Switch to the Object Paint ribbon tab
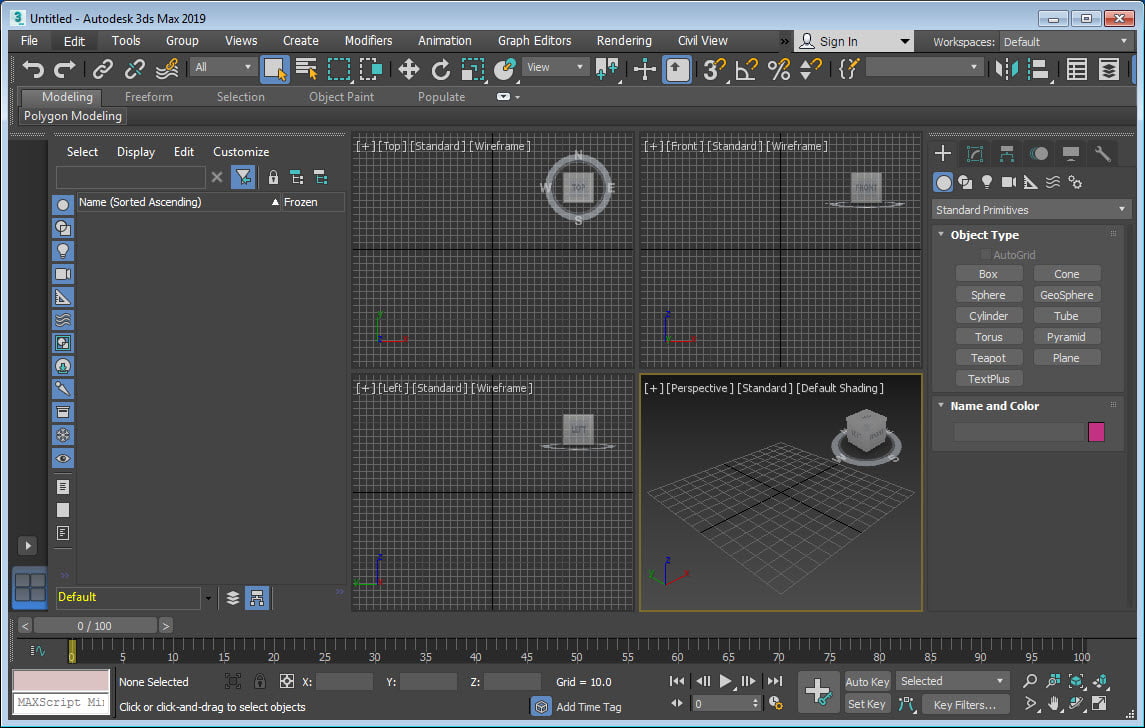 tap(341, 96)
